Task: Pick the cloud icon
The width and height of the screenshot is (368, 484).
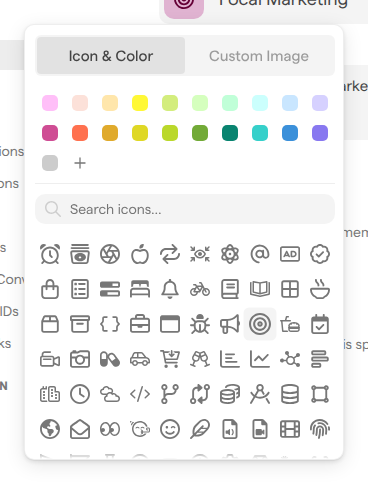Action: pos(110,394)
